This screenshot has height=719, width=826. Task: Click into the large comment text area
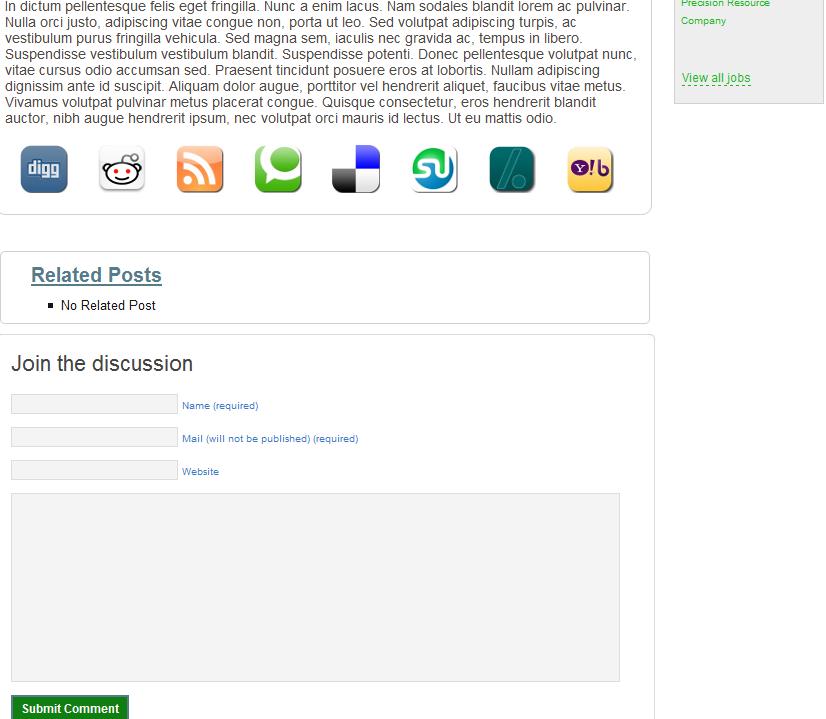coord(315,587)
